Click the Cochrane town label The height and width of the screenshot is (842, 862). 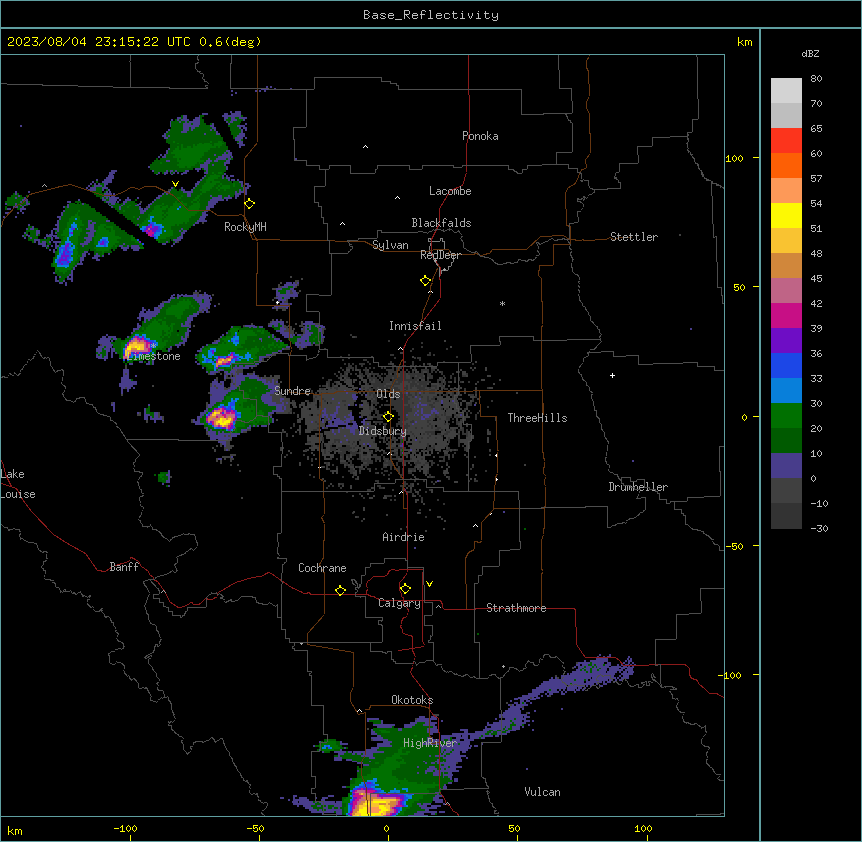pyautogui.click(x=322, y=568)
